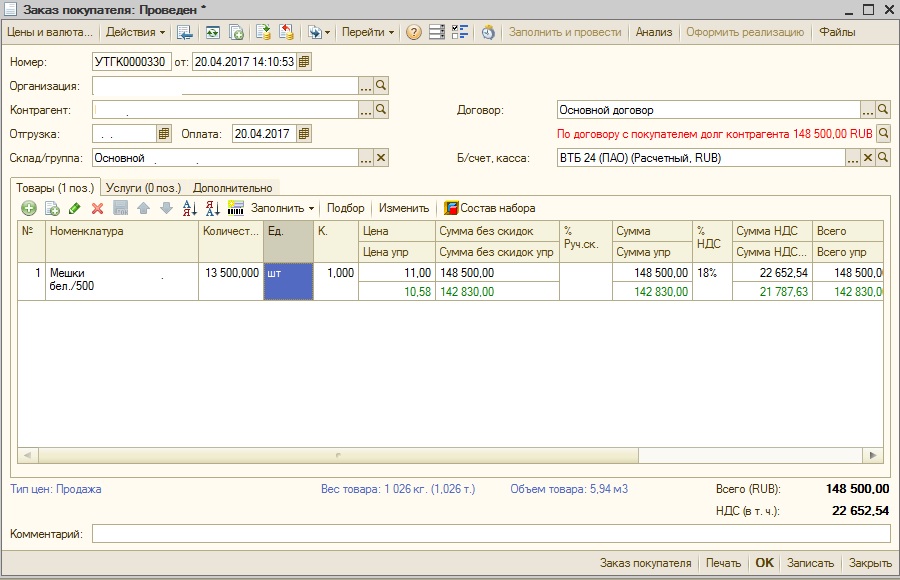Screen dimensions: 900x580
Task: Sort table rows ascending
Action: point(190,208)
